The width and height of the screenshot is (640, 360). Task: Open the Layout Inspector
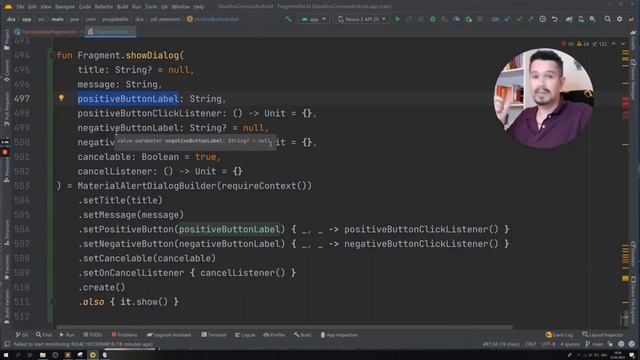[603, 335]
